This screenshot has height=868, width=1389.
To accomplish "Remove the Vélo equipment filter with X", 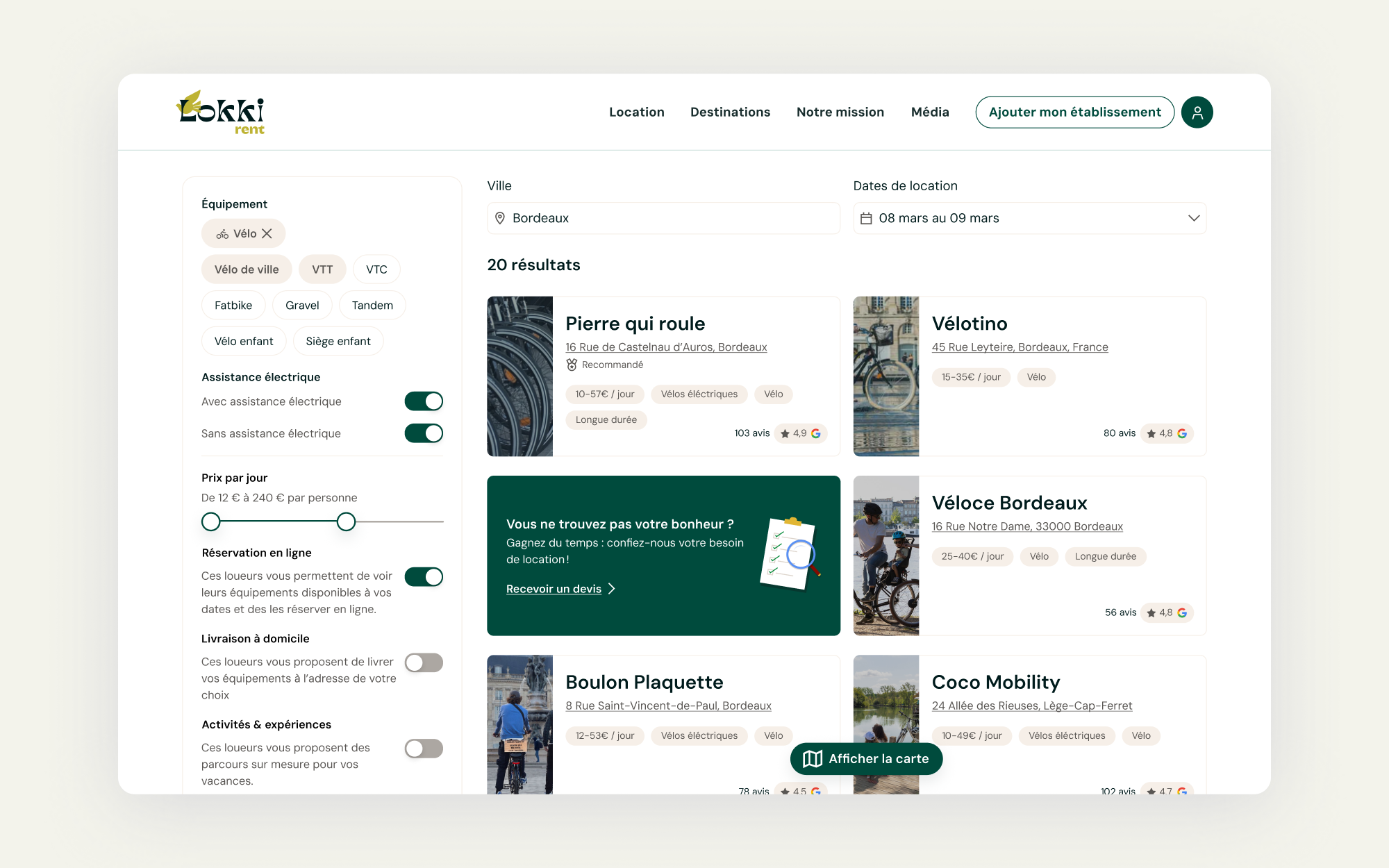I will [267, 234].
